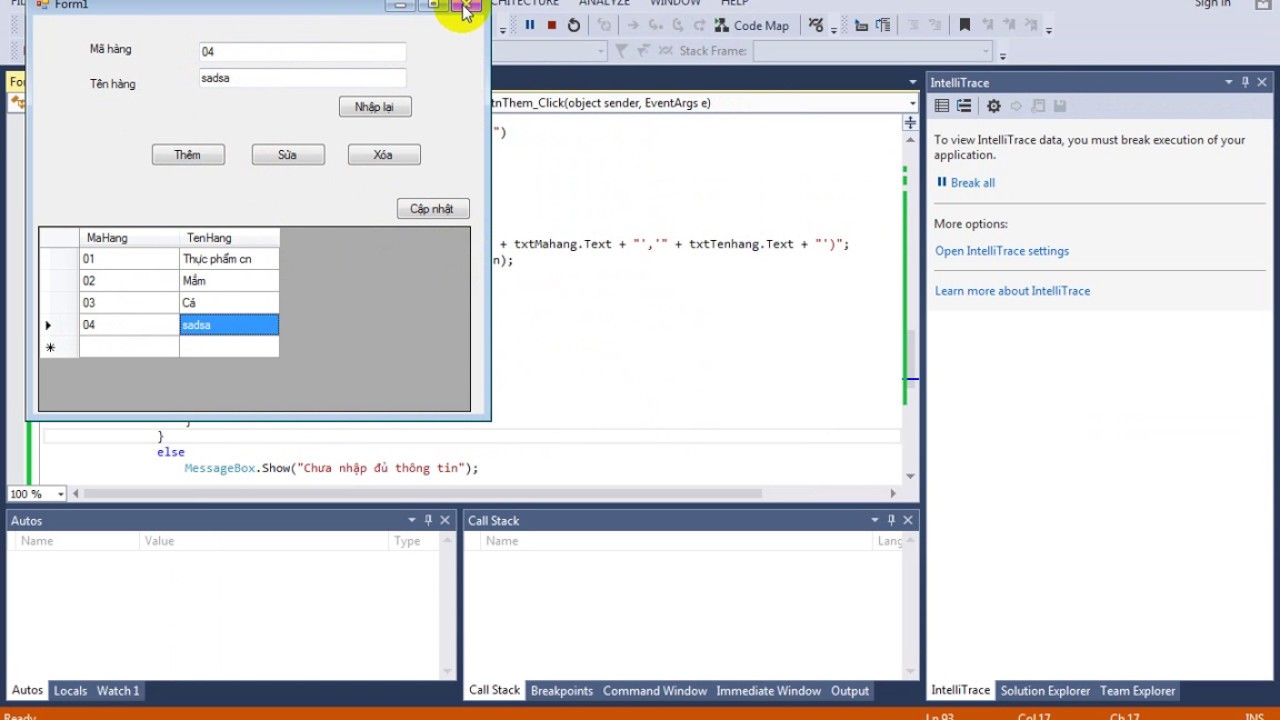Open the WINDOW menu
1280x720 pixels.
pyautogui.click(x=675, y=3)
